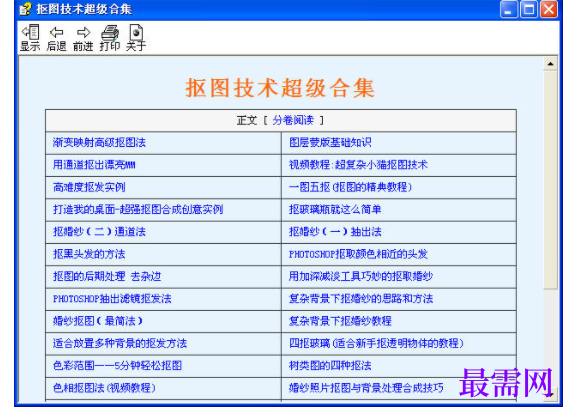The width and height of the screenshot is (571, 414).
Task: Open 用通道抠出漂亮MM link
Action: [94, 165]
